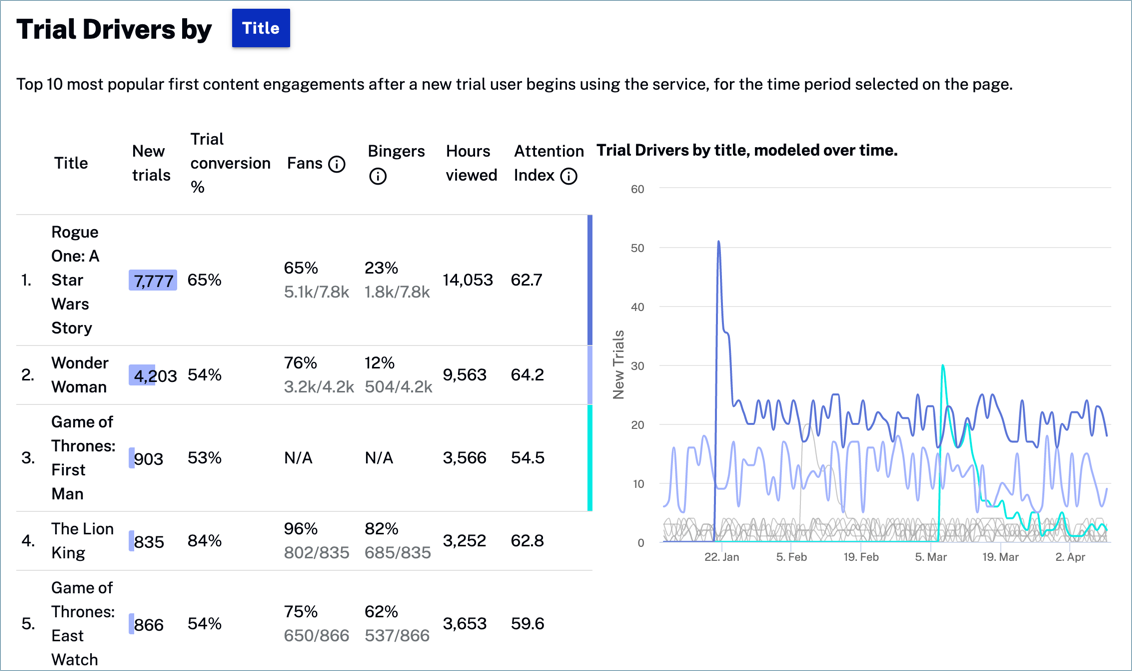
Task: Click the Title column header
Action: (x=71, y=163)
